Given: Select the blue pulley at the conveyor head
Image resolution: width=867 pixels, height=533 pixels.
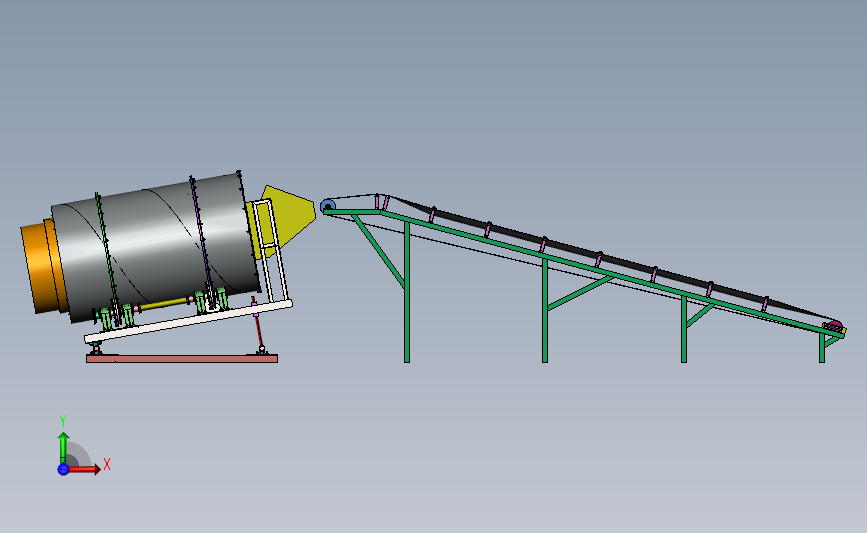Looking at the screenshot, I should 328,206.
